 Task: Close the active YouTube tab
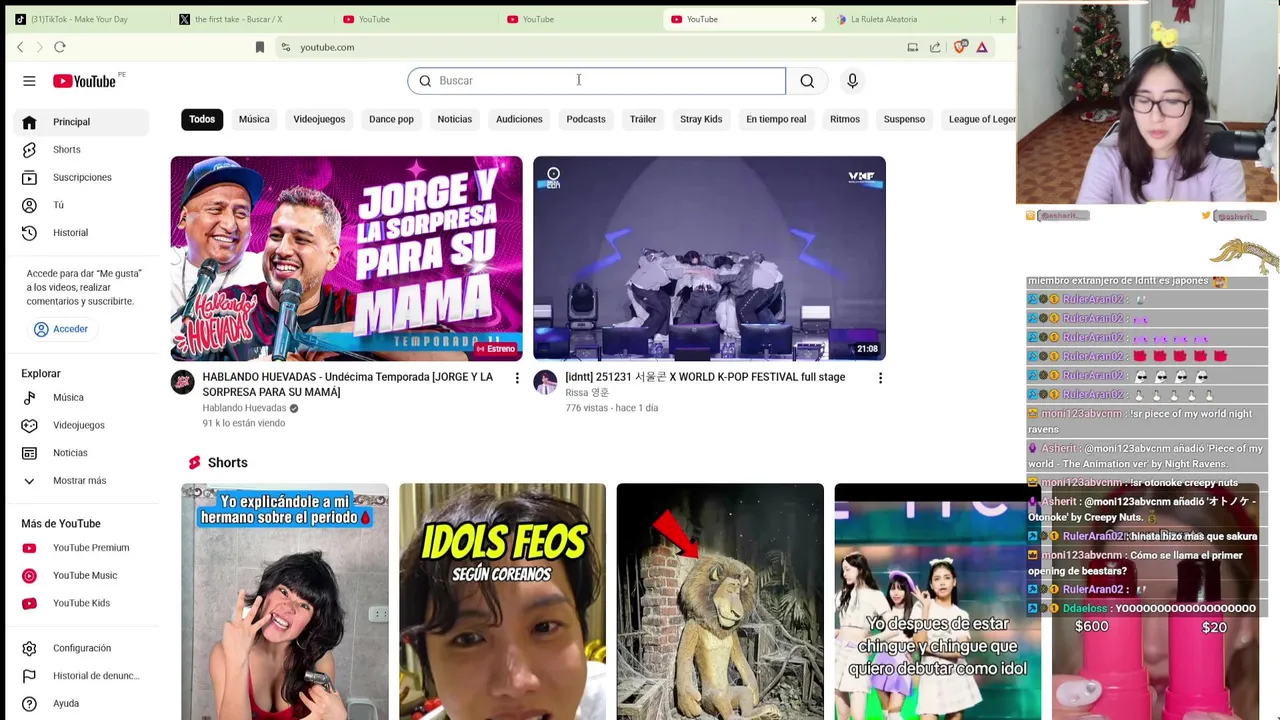(x=814, y=19)
